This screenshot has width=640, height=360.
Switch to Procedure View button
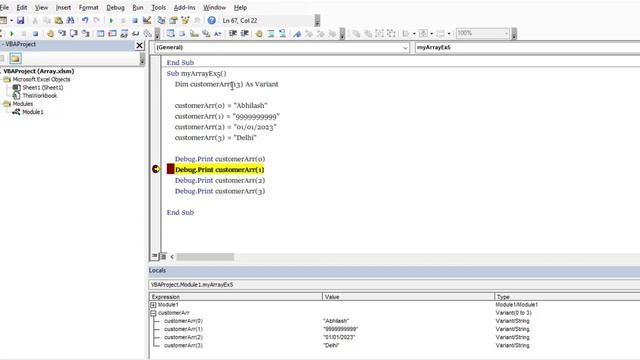pos(154,256)
